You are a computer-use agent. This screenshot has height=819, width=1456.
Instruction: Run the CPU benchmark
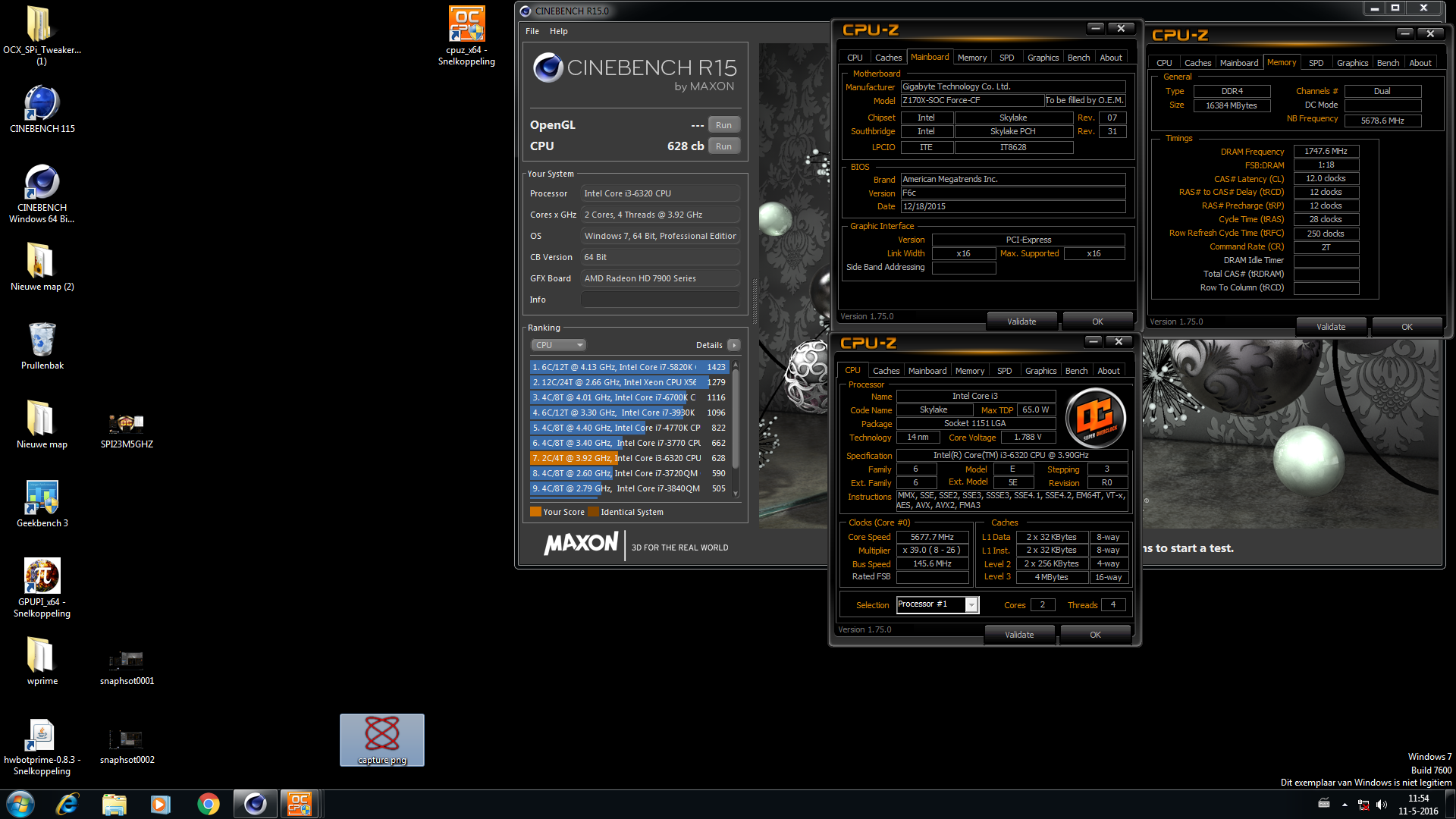coord(723,146)
